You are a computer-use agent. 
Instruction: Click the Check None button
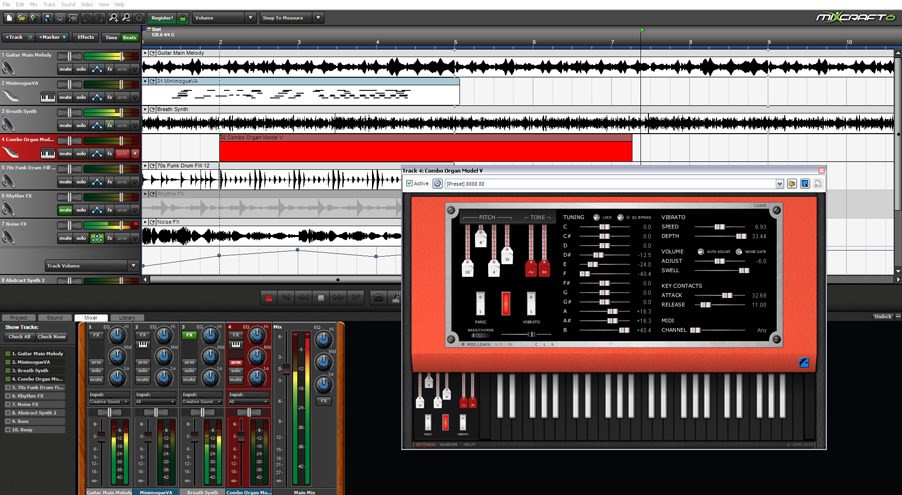point(51,337)
